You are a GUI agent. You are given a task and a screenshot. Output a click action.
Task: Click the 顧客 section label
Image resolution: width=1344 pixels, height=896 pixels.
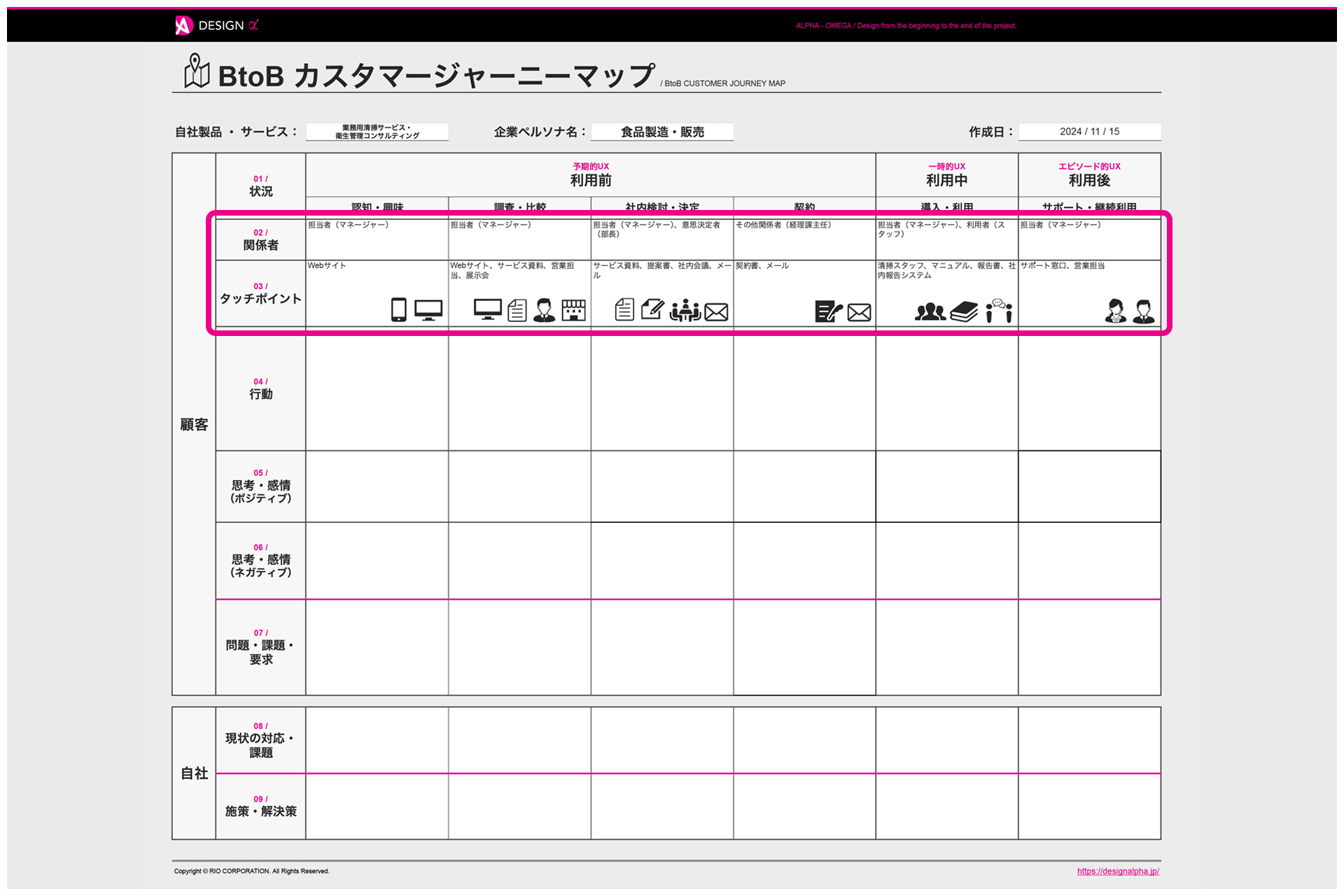point(194,425)
